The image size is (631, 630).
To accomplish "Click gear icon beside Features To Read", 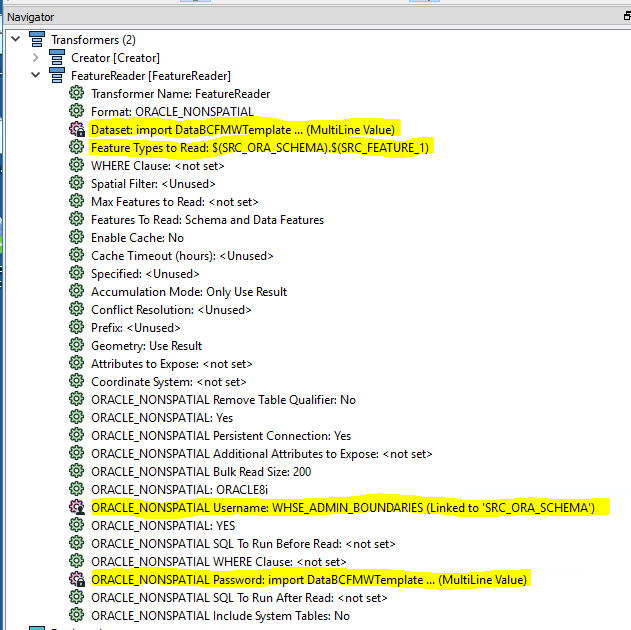I will tap(76, 219).
